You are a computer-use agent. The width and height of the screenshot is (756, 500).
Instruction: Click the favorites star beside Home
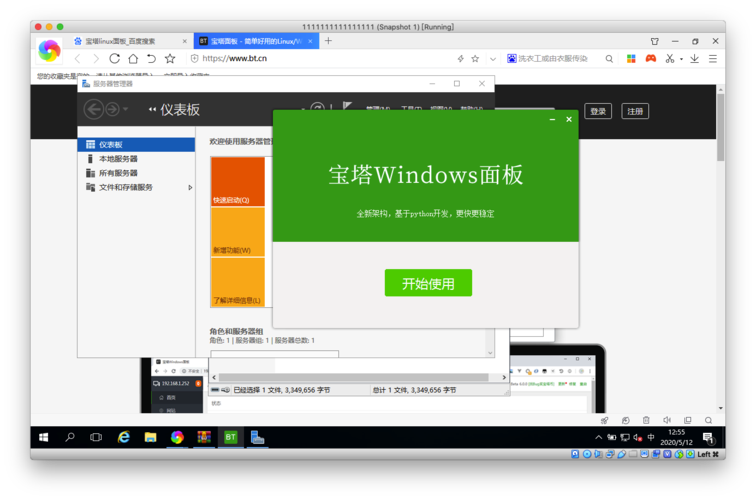(170, 58)
